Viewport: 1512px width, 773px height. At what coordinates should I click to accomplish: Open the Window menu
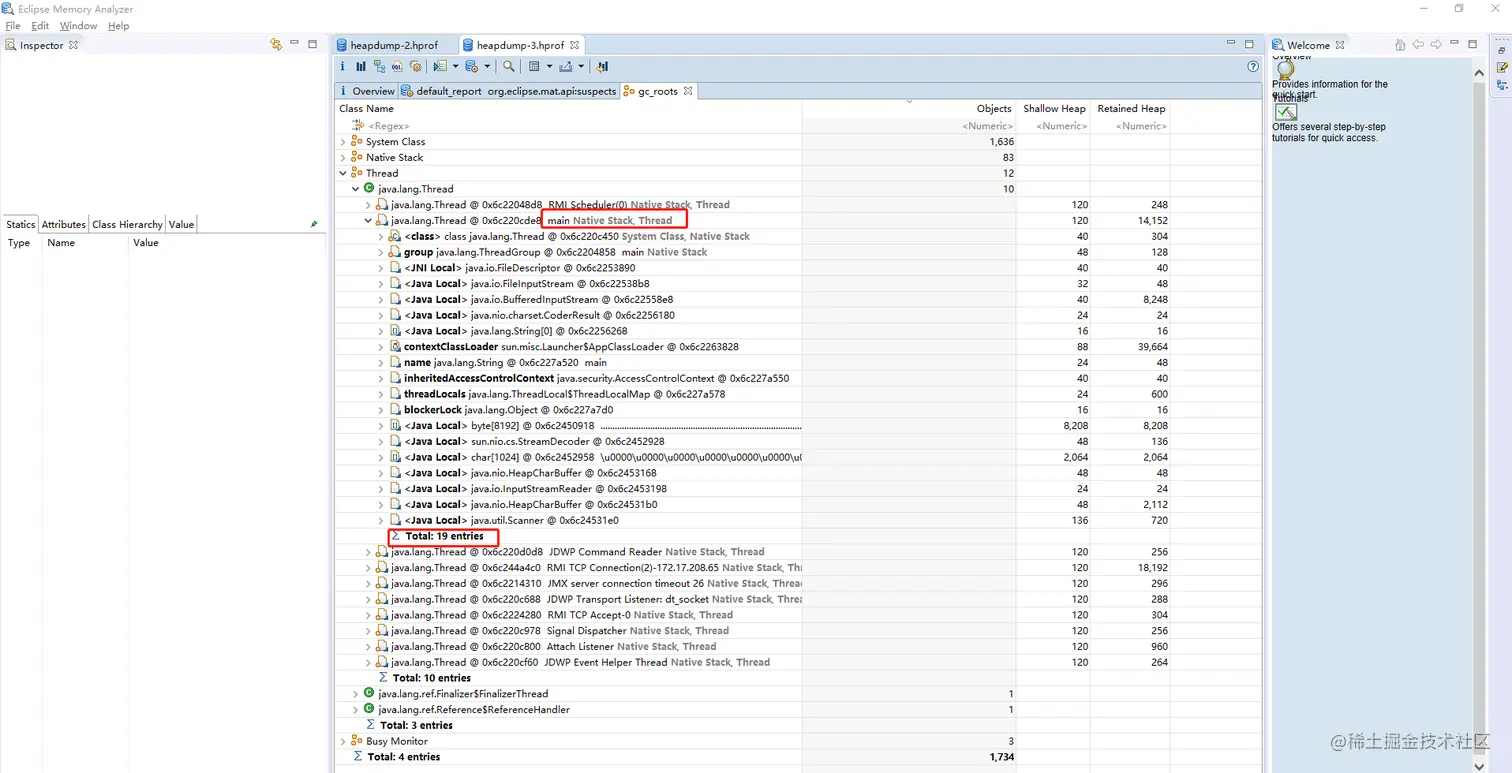point(78,26)
